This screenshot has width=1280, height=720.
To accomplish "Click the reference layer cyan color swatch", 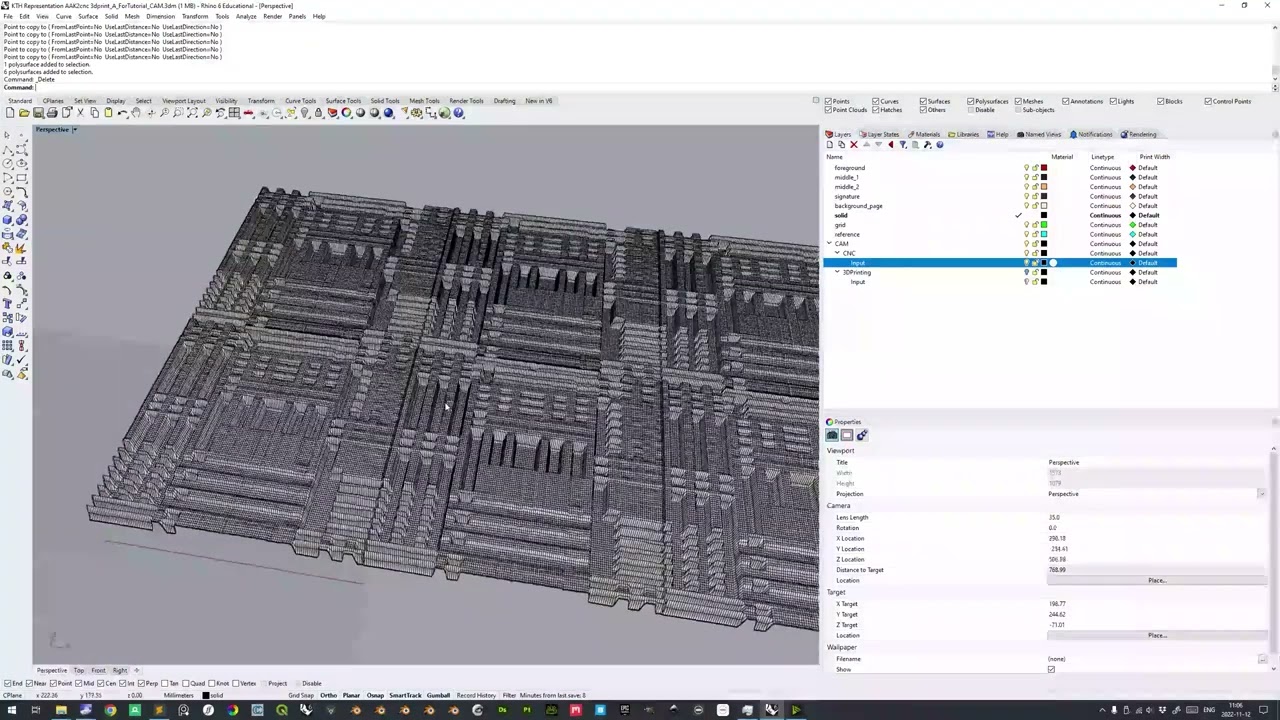I will (x=1044, y=234).
